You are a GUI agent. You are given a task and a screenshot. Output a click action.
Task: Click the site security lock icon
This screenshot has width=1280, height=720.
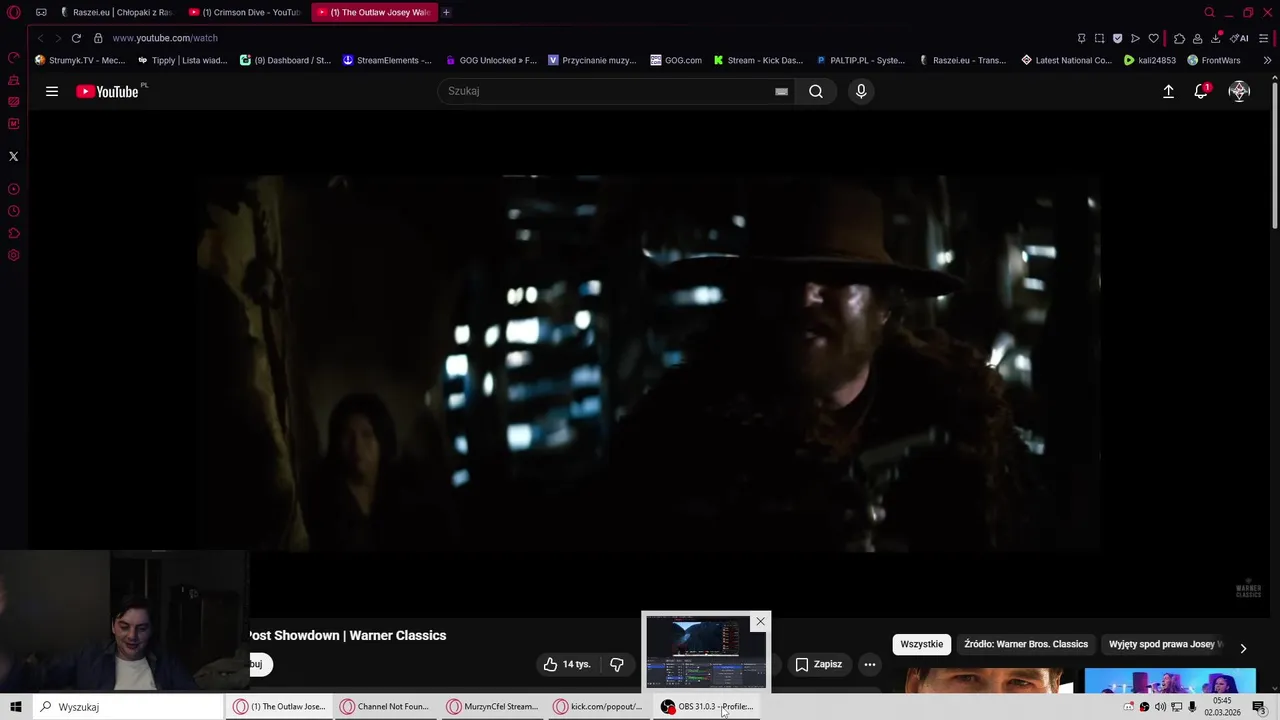[98, 38]
